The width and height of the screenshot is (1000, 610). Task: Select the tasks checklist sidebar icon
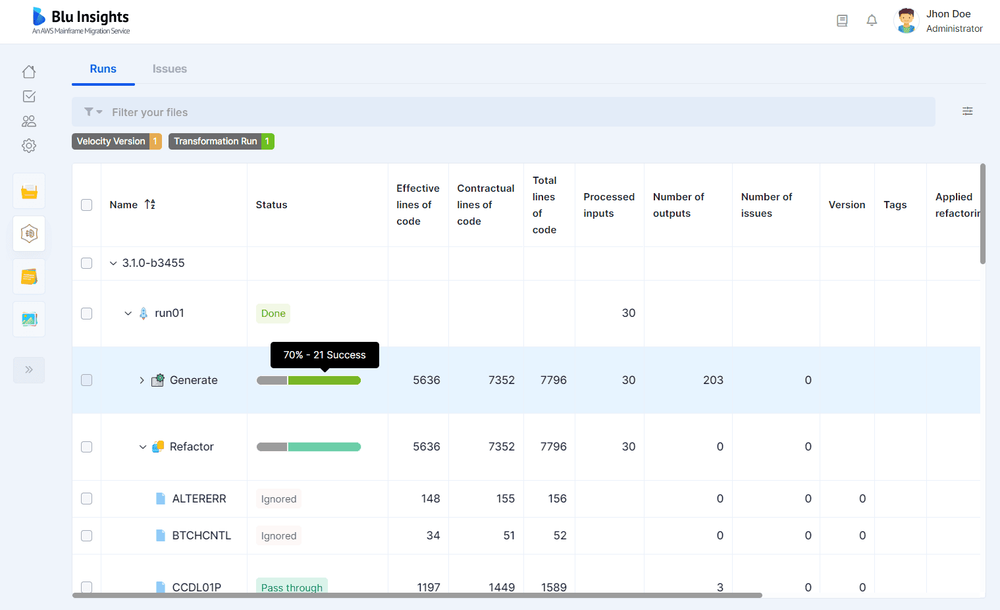point(29,96)
